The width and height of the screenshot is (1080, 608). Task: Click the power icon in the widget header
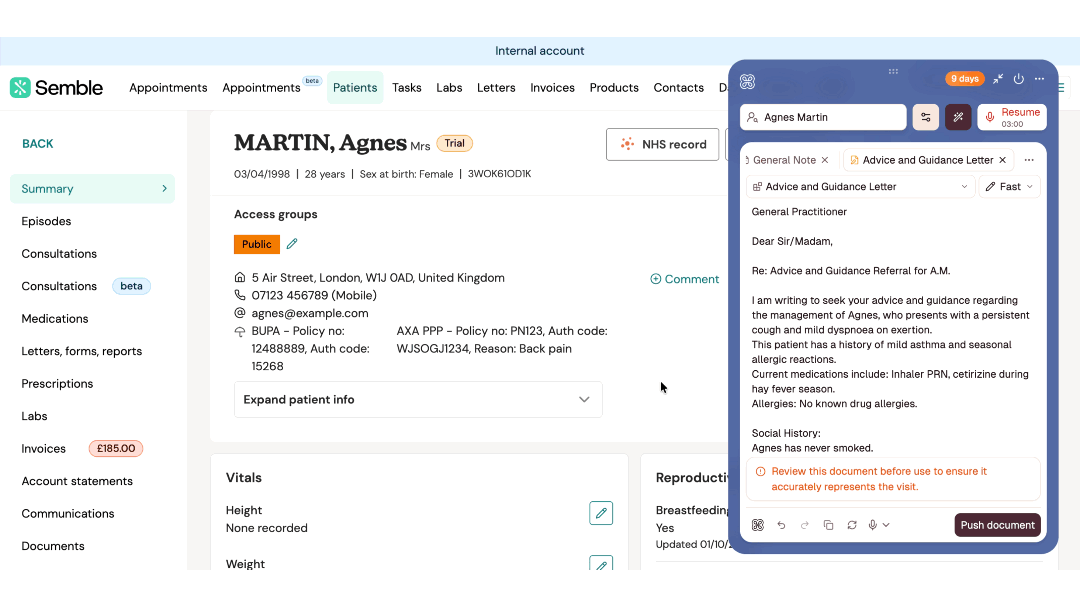point(1019,79)
